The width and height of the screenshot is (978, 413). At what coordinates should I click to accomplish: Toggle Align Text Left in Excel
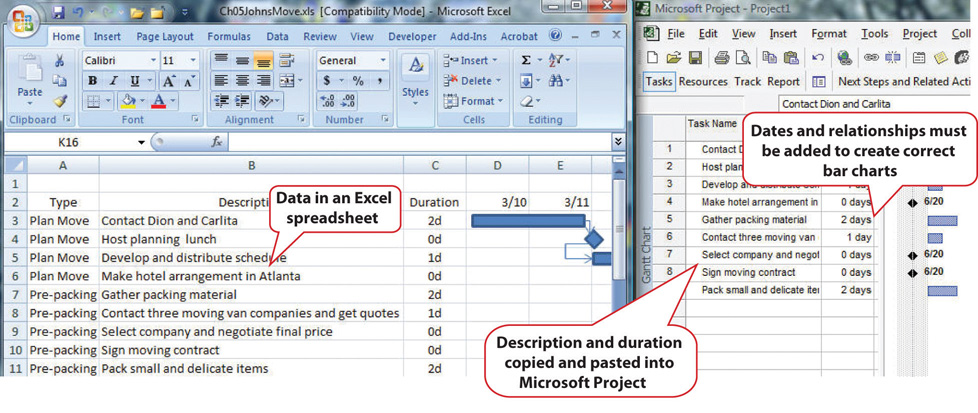tap(220, 80)
